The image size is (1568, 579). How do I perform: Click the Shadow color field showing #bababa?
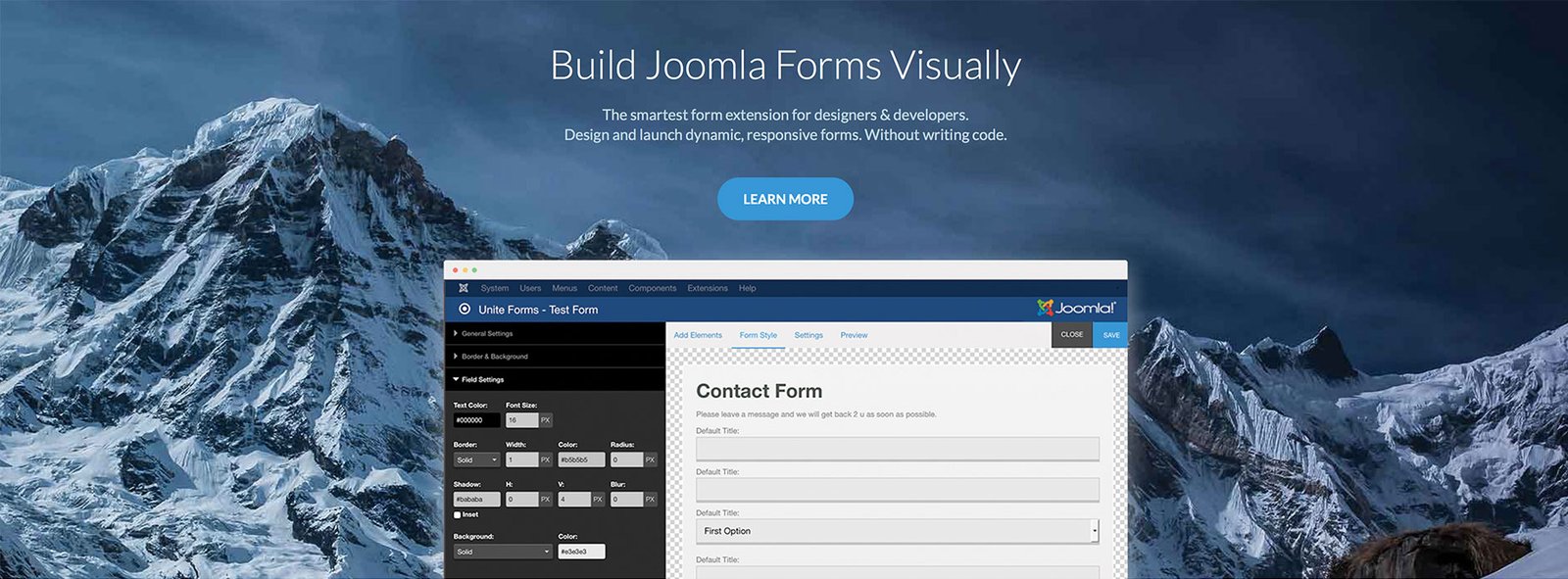[477, 500]
